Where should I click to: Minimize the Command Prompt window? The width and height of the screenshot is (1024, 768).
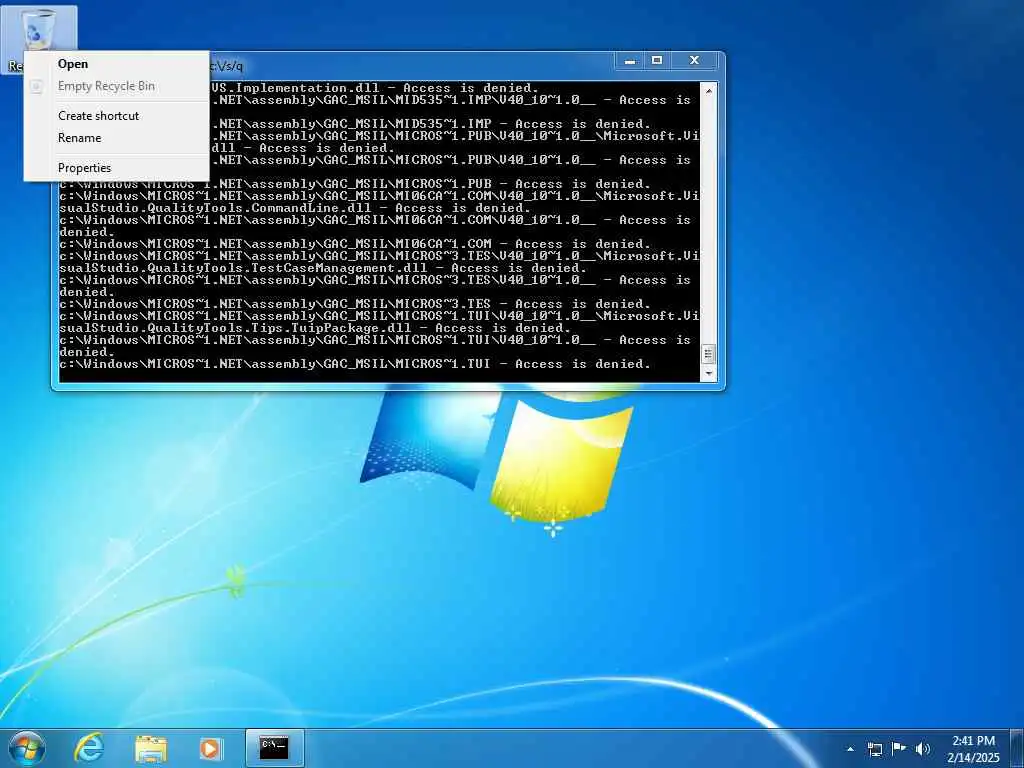click(x=630, y=61)
